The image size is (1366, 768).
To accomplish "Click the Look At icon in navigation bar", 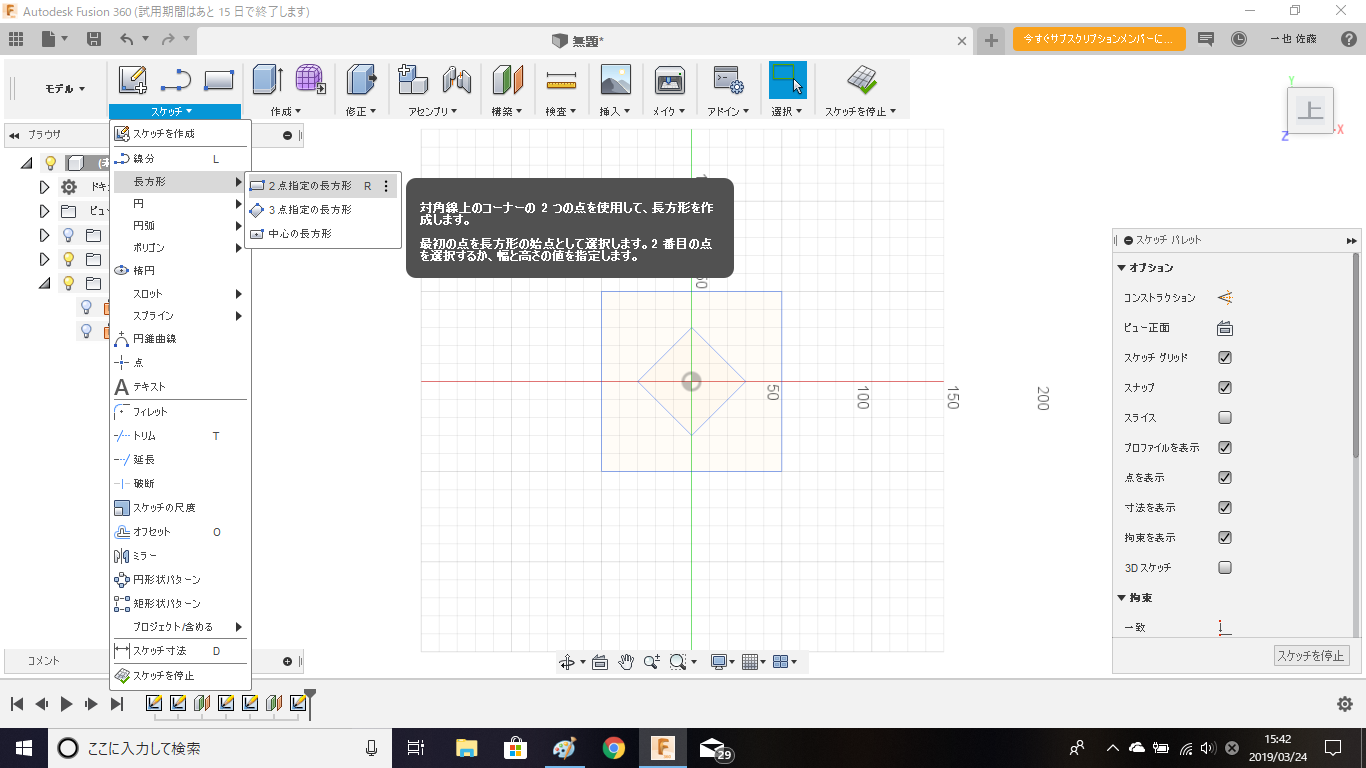I will pos(600,662).
